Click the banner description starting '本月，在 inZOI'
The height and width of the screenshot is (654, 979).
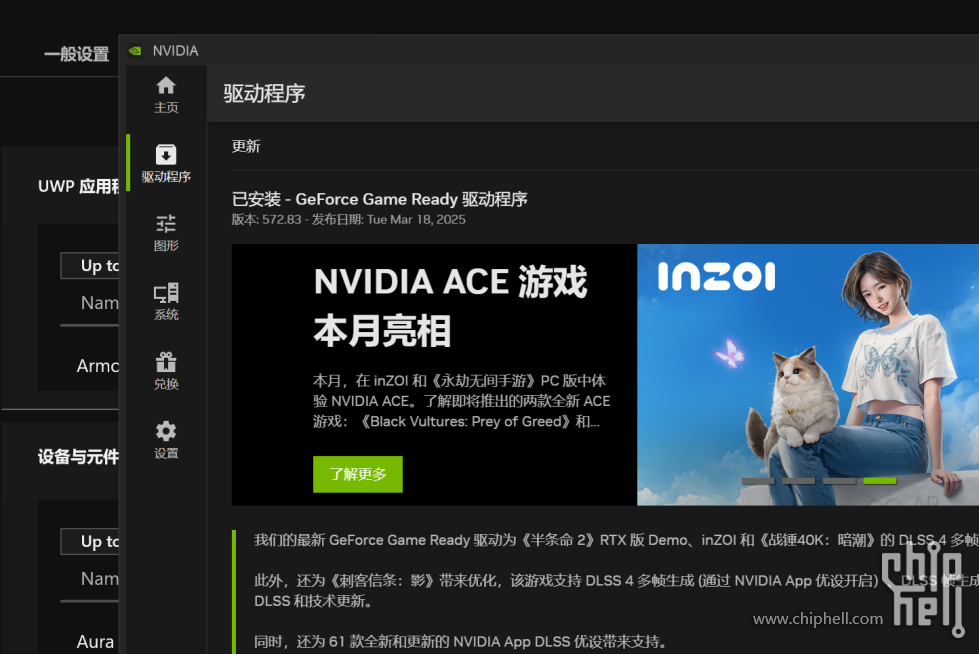(461, 401)
